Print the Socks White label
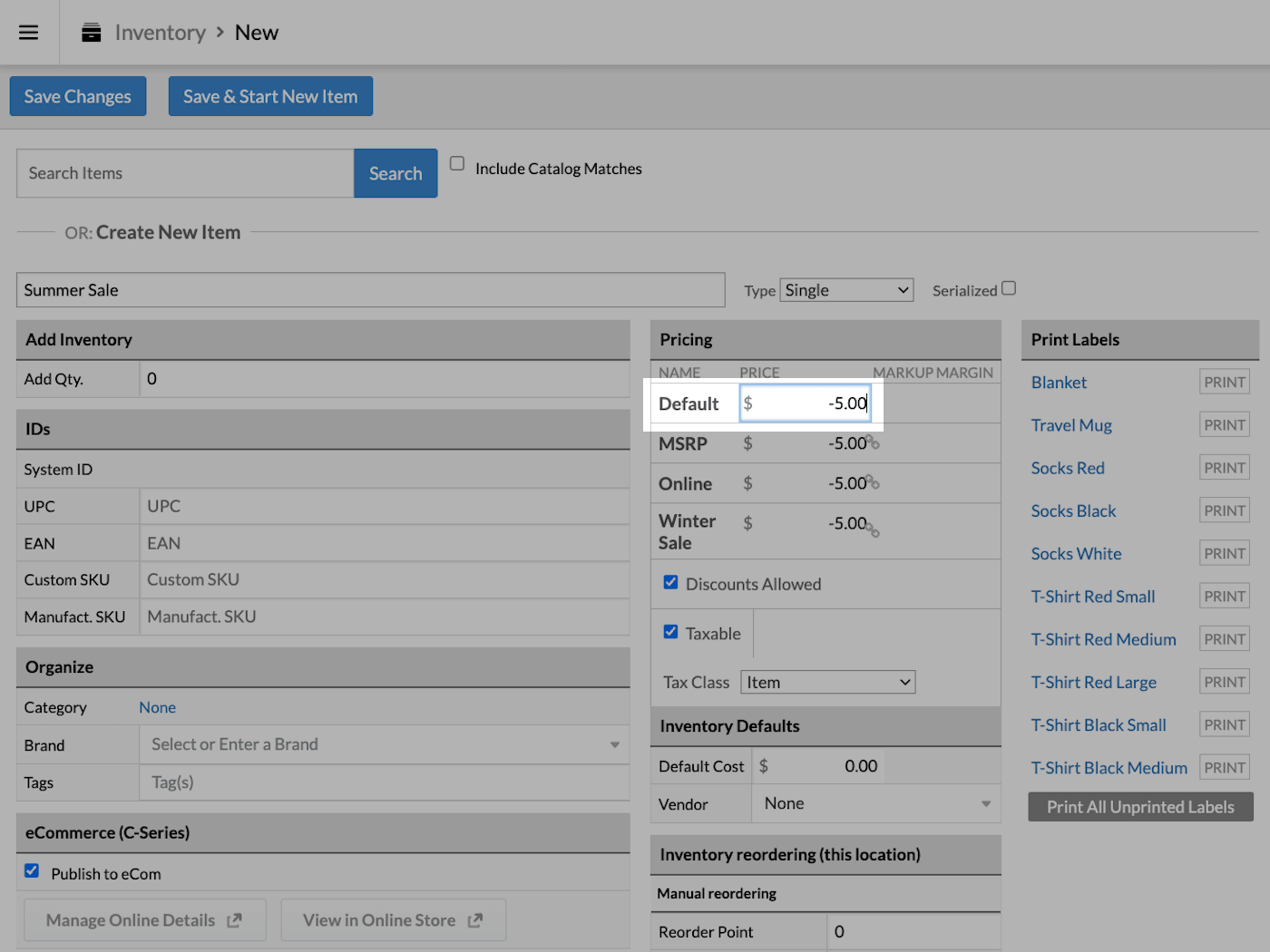1270x952 pixels. 1225,553
